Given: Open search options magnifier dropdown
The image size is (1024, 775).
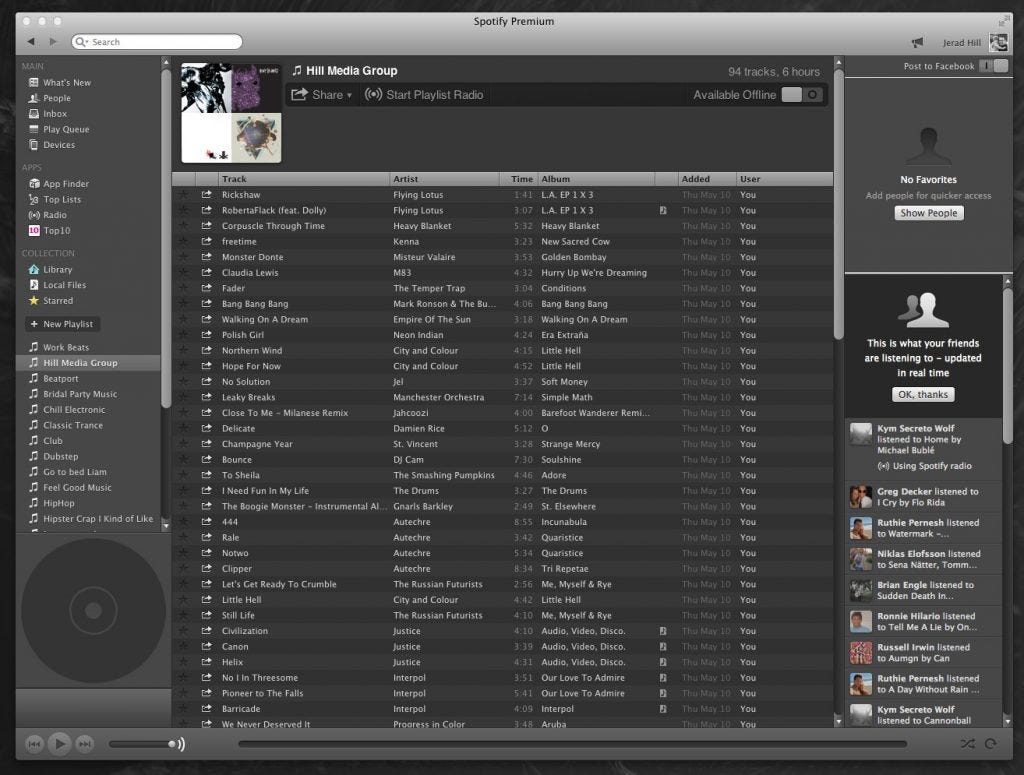Looking at the screenshot, I should click(82, 42).
